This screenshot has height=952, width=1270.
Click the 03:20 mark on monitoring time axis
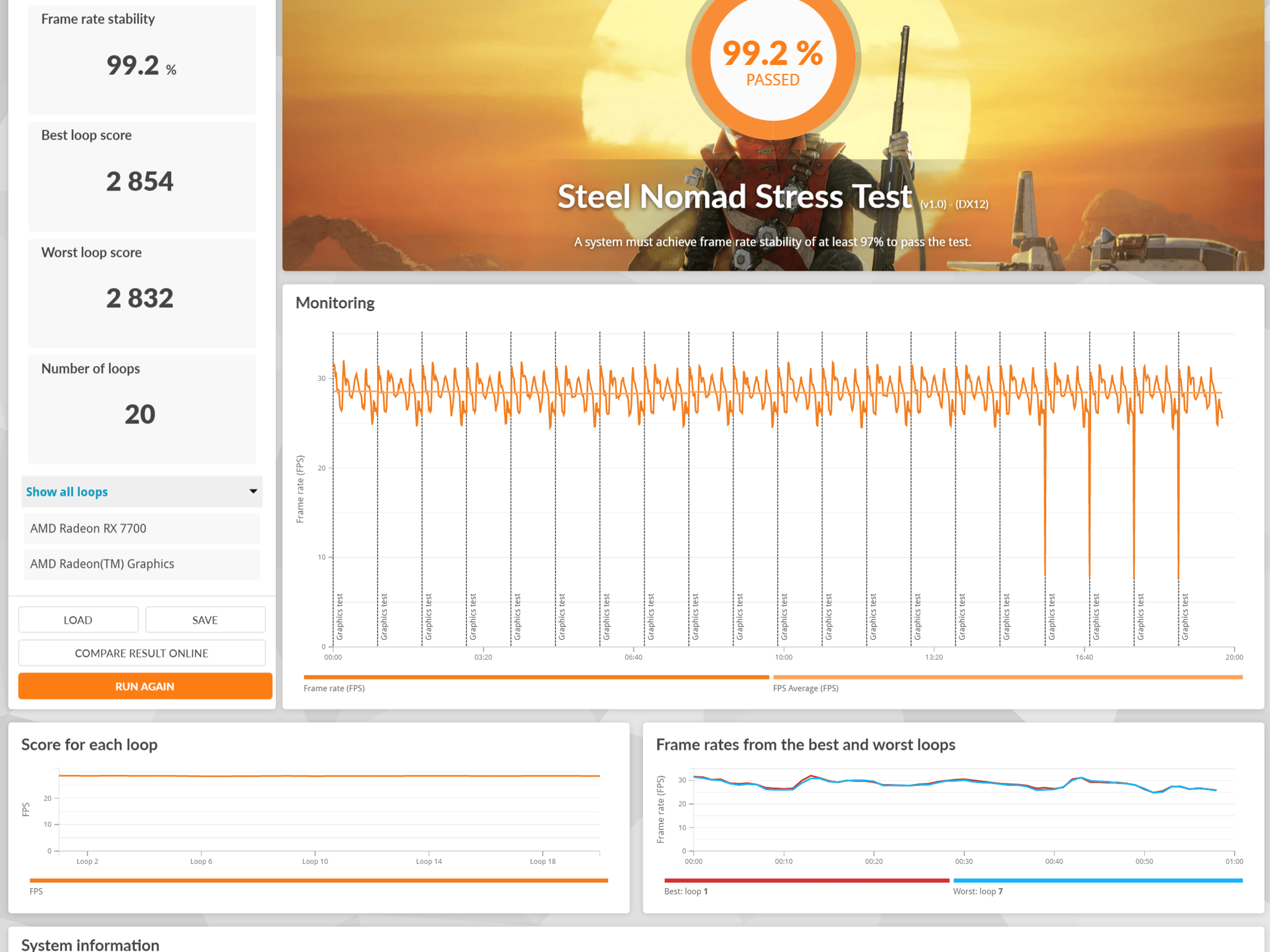pos(483,657)
